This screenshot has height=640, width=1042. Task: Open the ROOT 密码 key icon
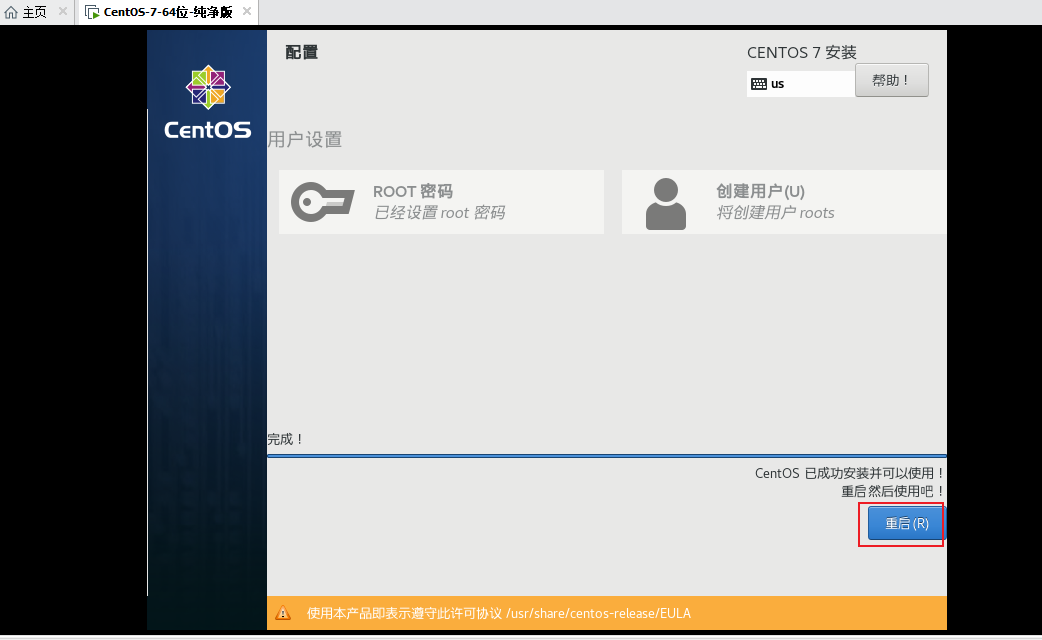coord(322,201)
